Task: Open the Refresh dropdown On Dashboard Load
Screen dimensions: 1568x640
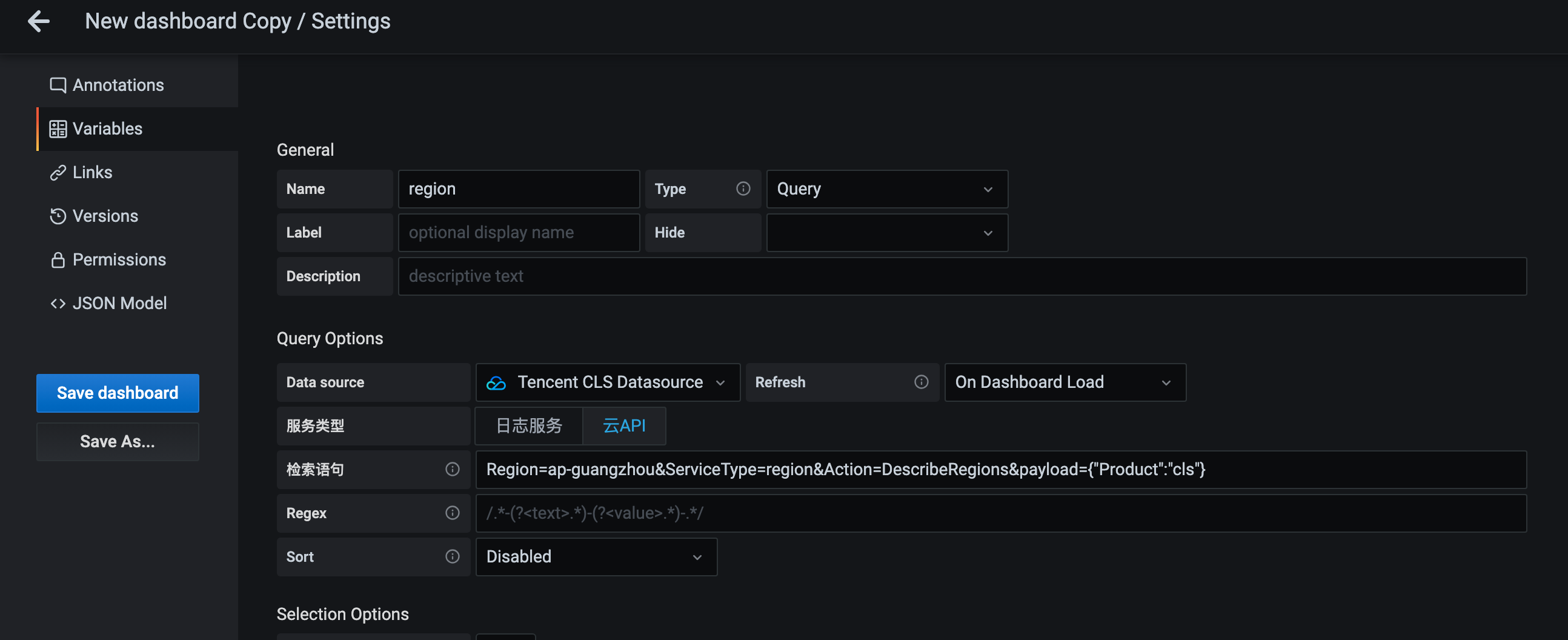Action: click(1064, 382)
